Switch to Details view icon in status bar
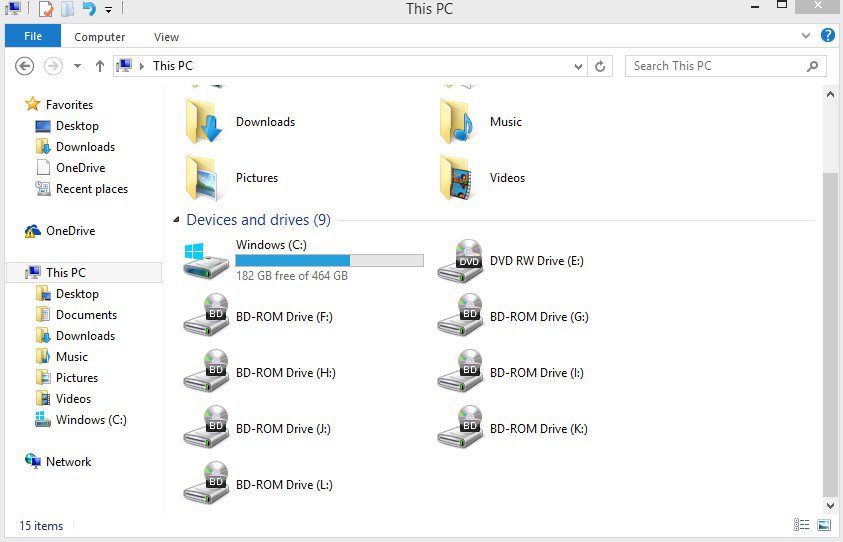The image size is (843, 542). (802, 525)
